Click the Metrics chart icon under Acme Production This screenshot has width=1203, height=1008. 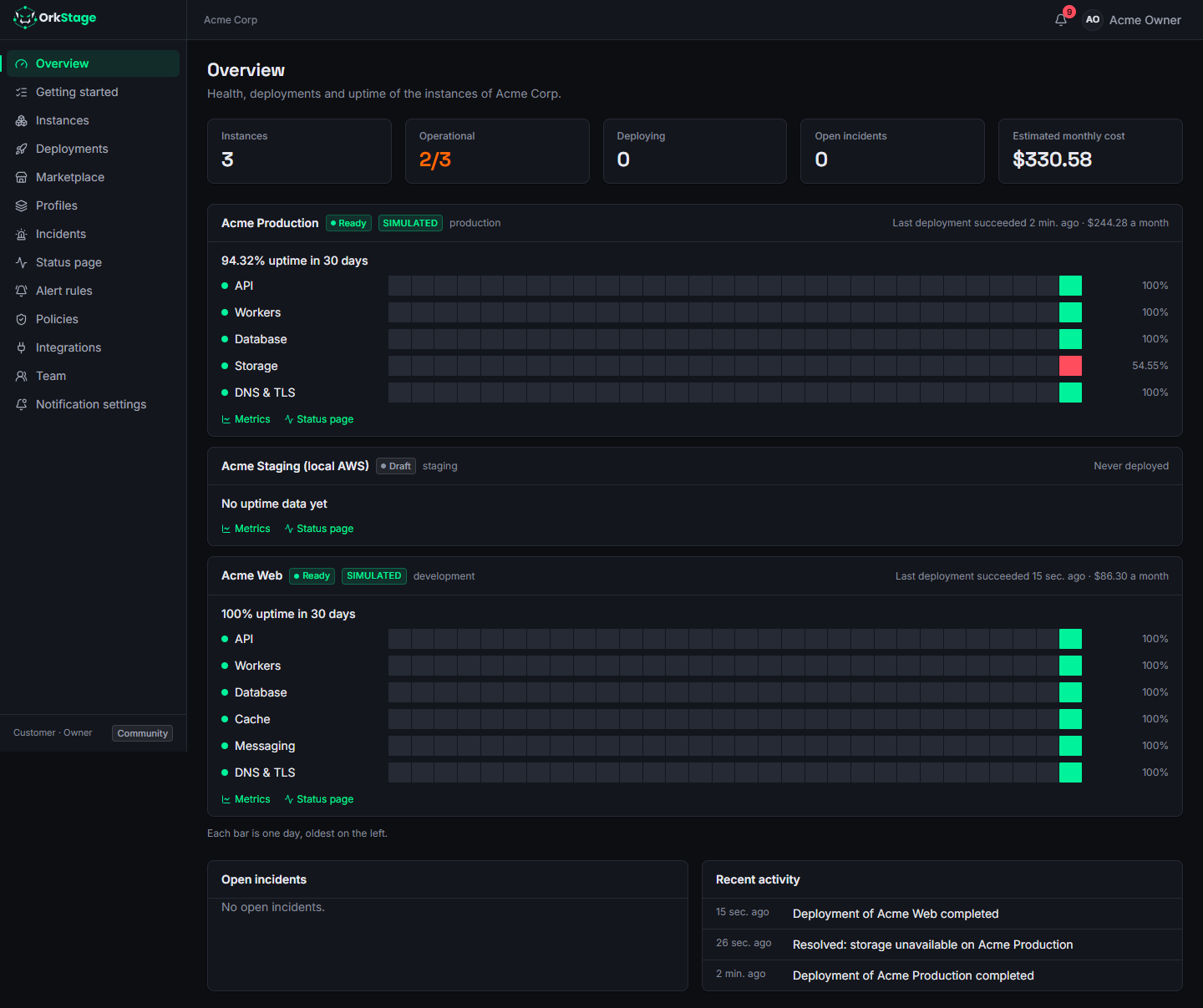[x=226, y=419]
